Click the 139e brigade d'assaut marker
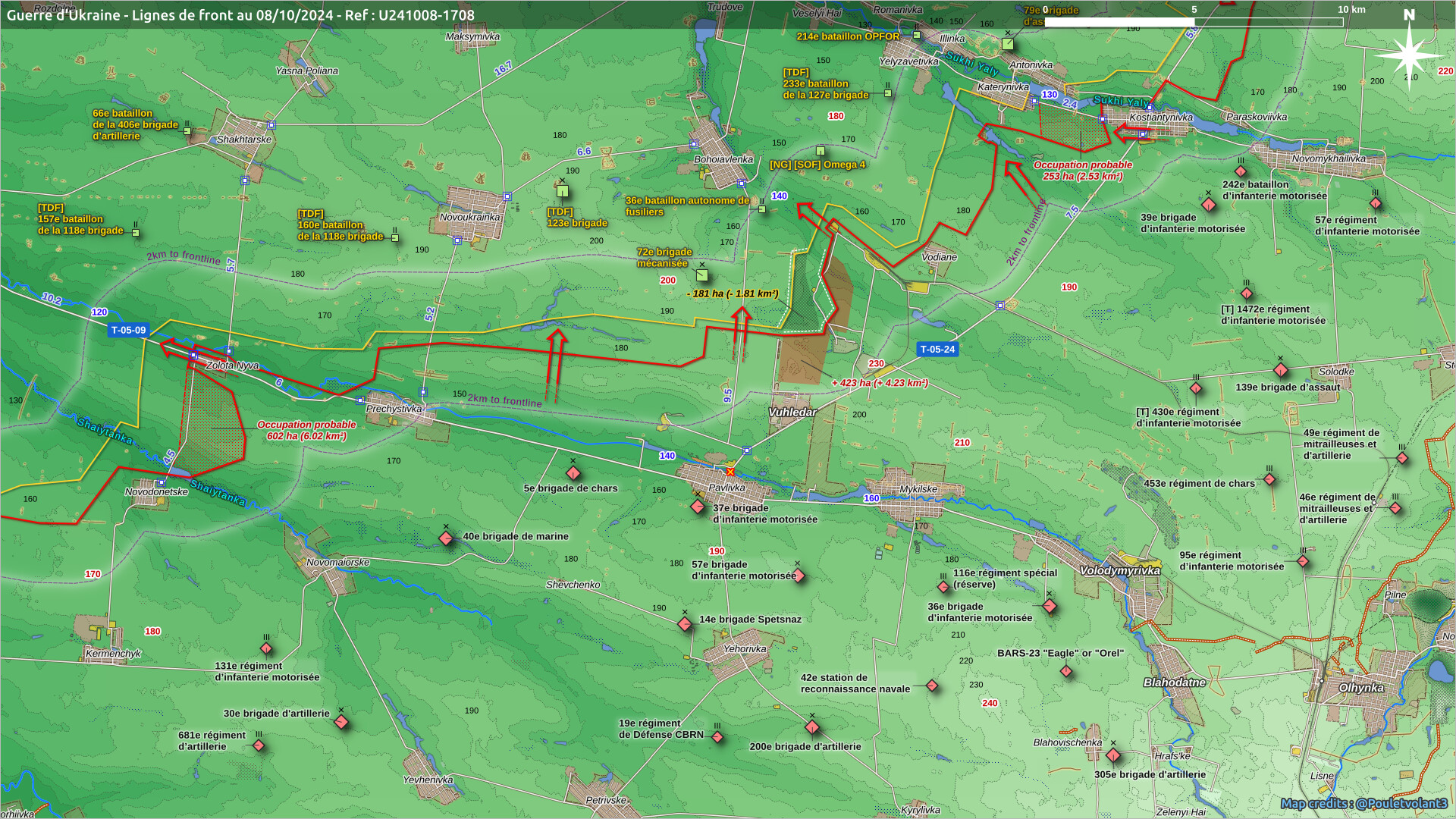Viewport: 1456px width, 819px height. pyautogui.click(x=1281, y=370)
